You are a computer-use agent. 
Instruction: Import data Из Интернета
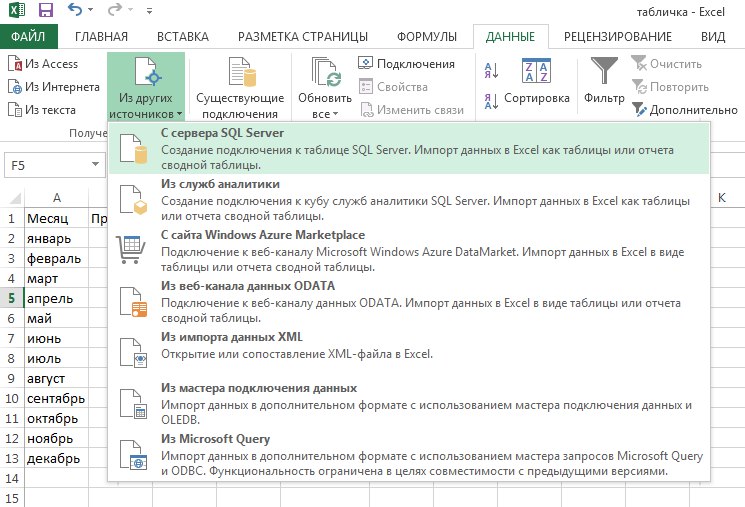[x=54, y=87]
